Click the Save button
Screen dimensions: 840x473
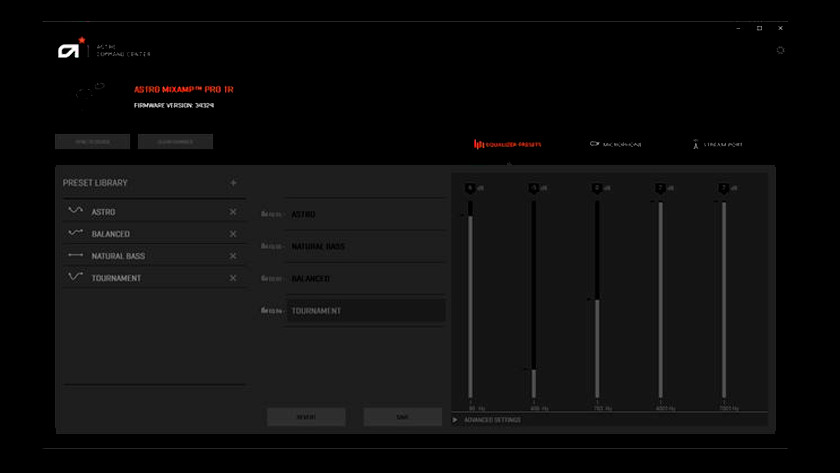(x=402, y=417)
